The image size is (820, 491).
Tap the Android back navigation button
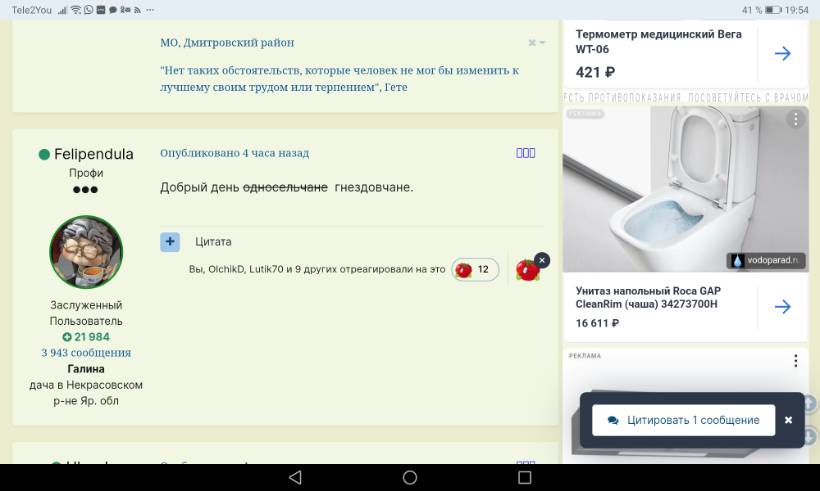[294, 477]
